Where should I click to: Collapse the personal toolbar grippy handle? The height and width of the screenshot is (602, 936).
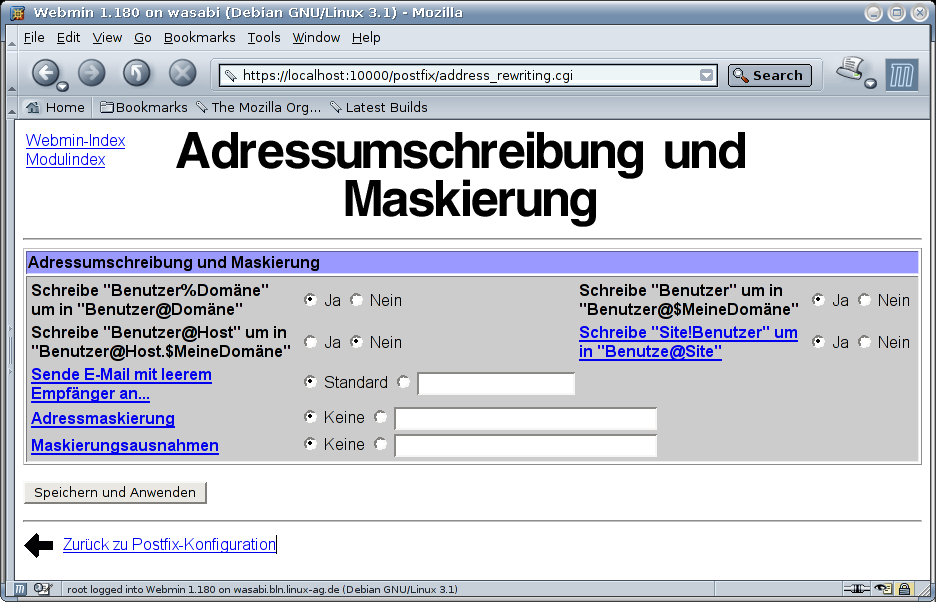point(11,108)
